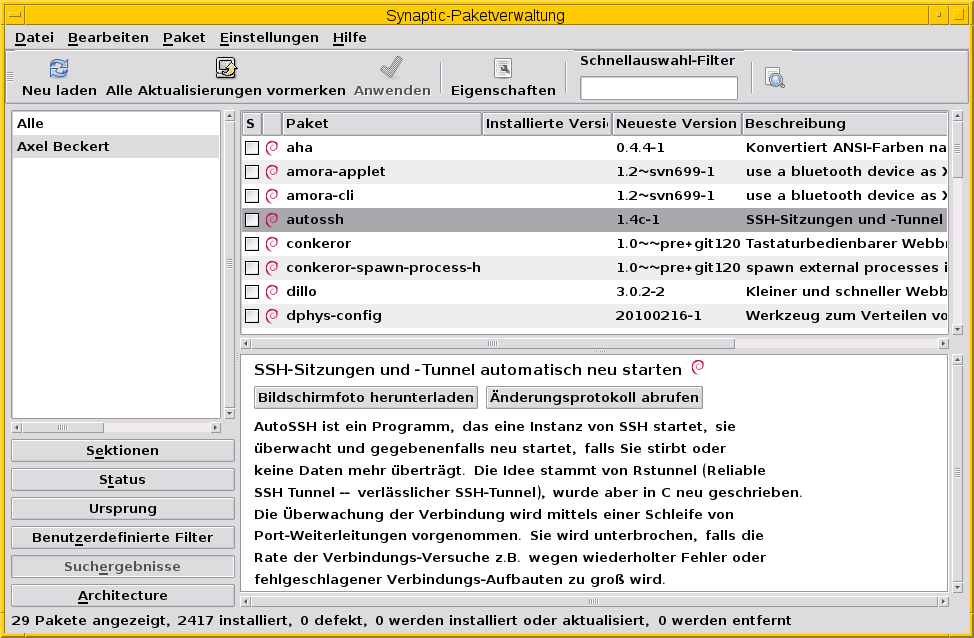The image size is (974, 638).
Task: Click the Bildschirmfoto herunterladen button
Action: (364, 397)
